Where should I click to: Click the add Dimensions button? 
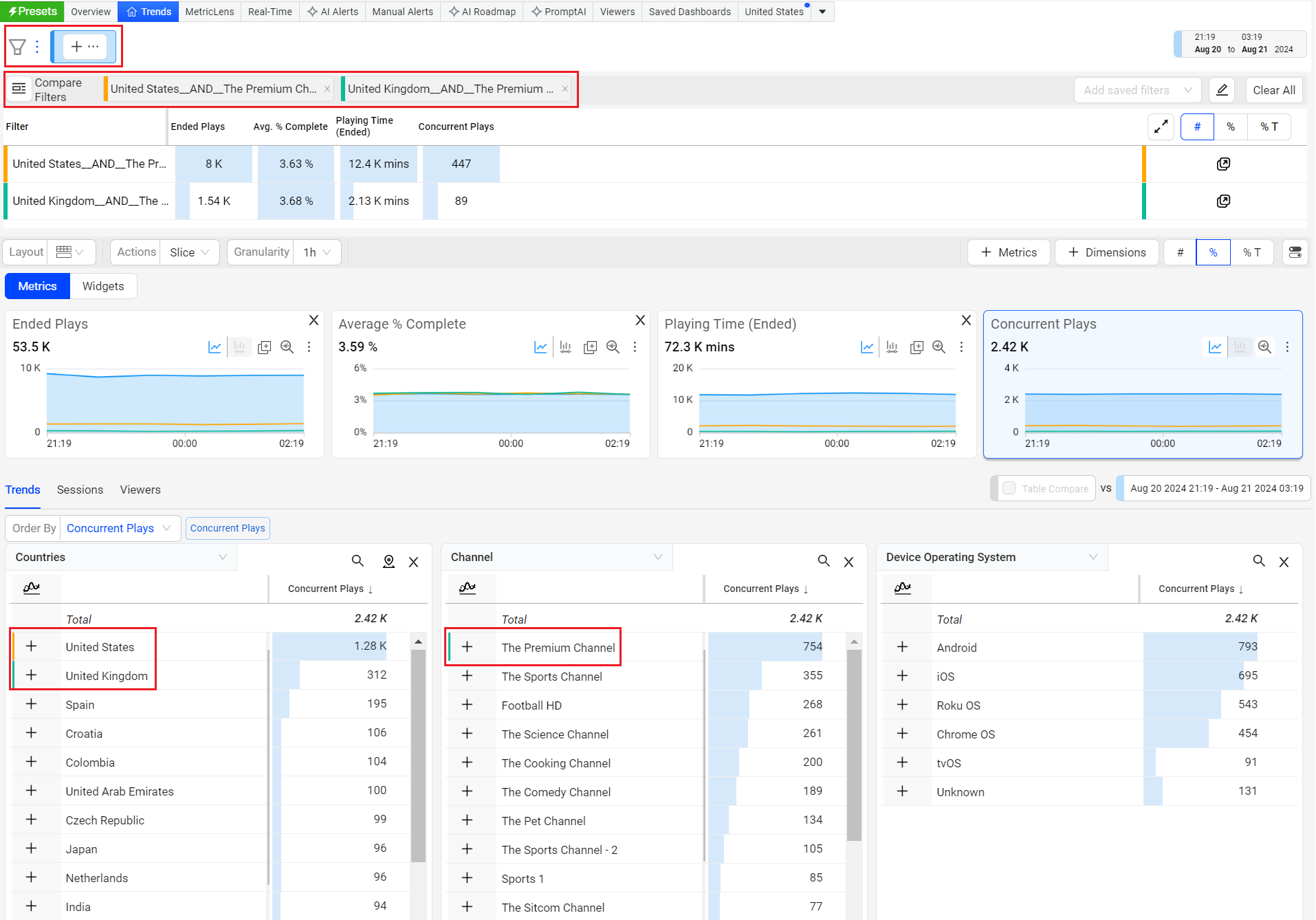tap(1107, 252)
